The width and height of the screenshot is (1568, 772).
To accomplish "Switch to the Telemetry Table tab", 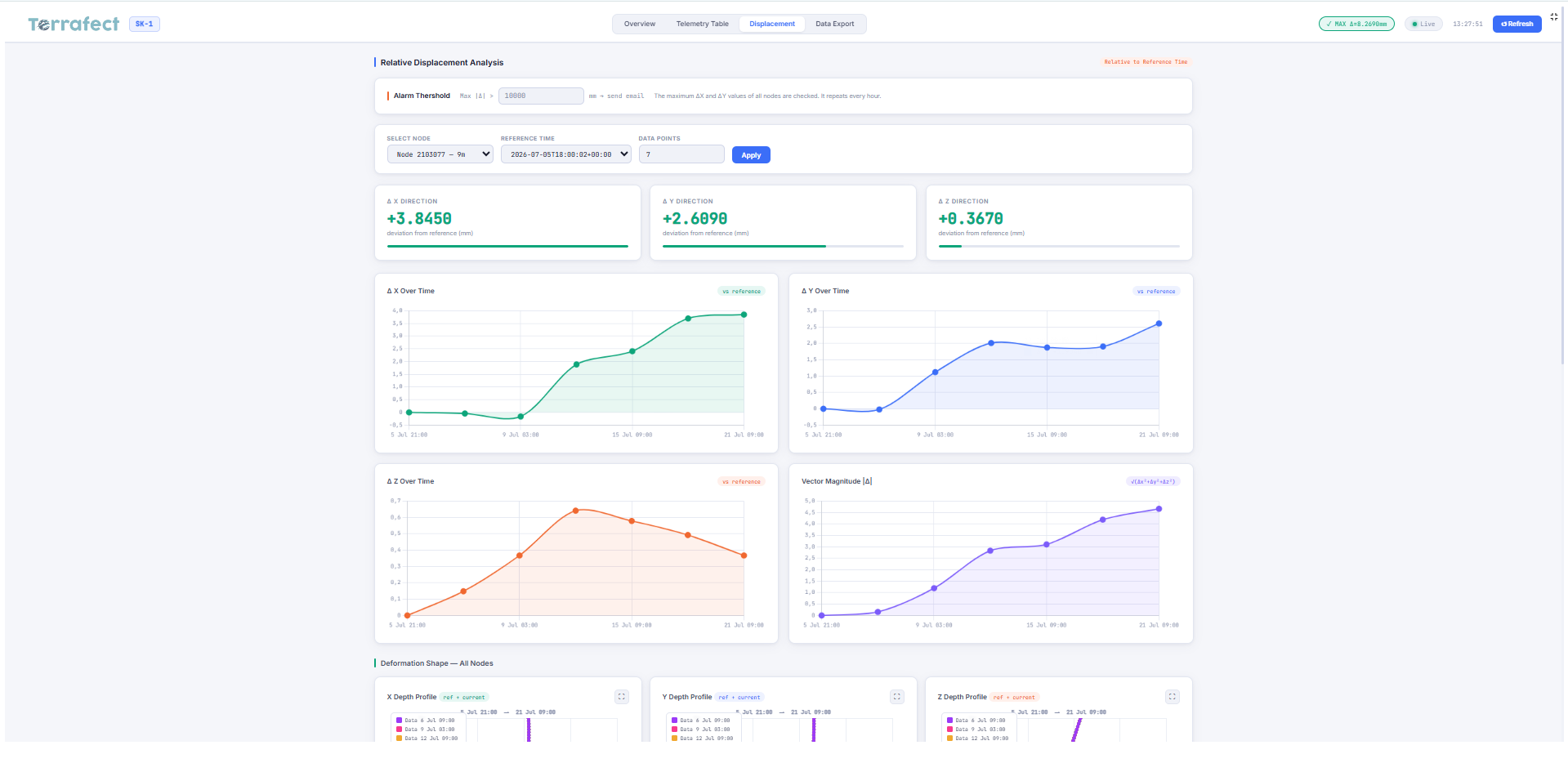I will click(x=703, y=24).
